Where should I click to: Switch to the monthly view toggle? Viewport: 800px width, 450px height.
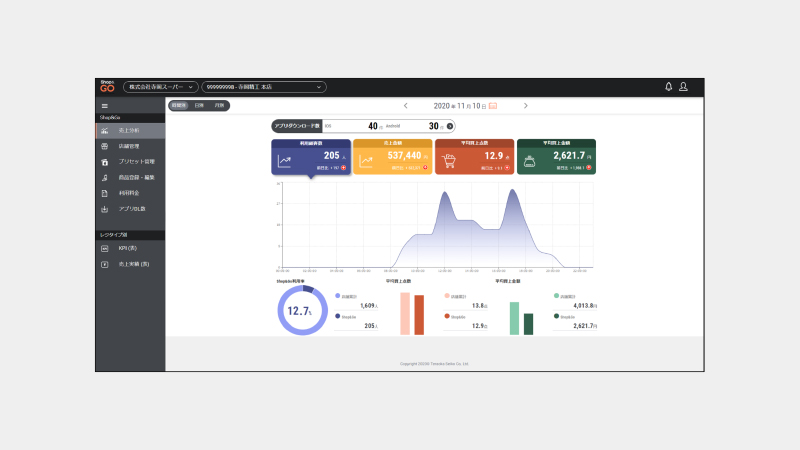(x=219, y=106)
